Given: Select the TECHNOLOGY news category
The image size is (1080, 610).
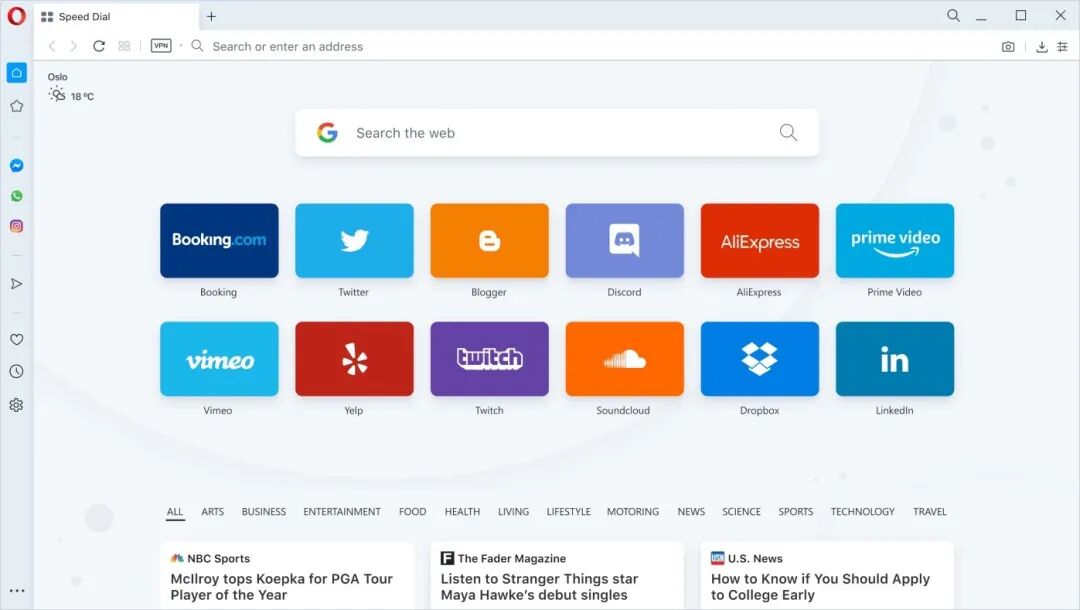Looking at the screenshot, I should 862,512.
